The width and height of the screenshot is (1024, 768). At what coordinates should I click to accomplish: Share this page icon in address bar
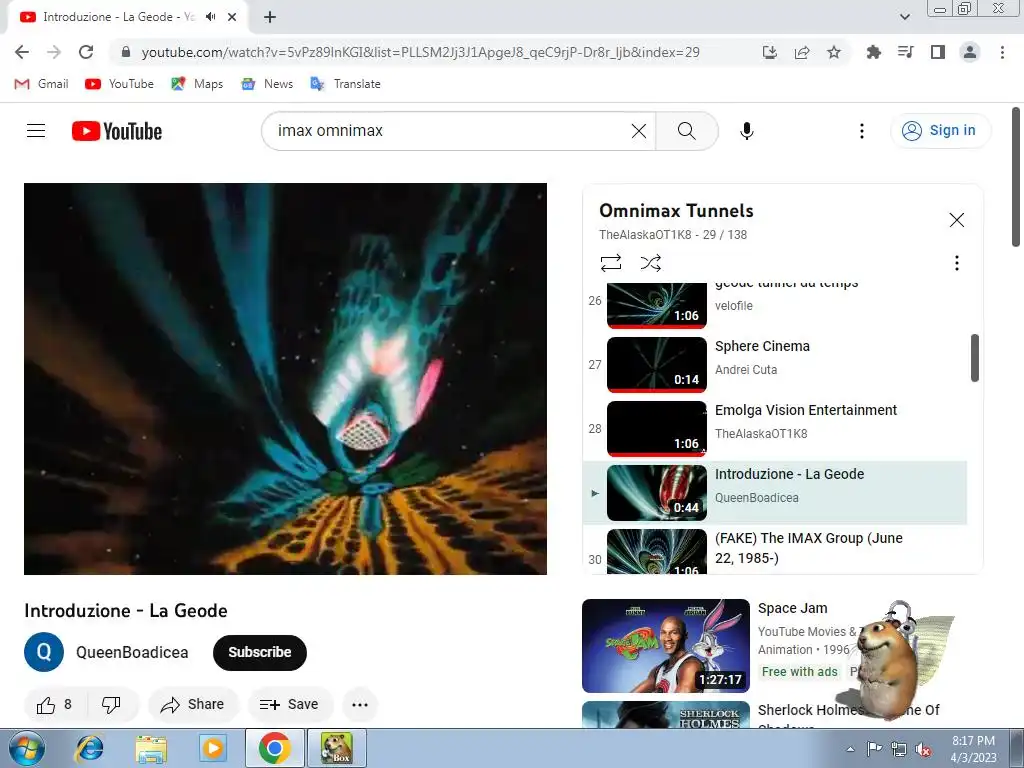pos(802,52)
